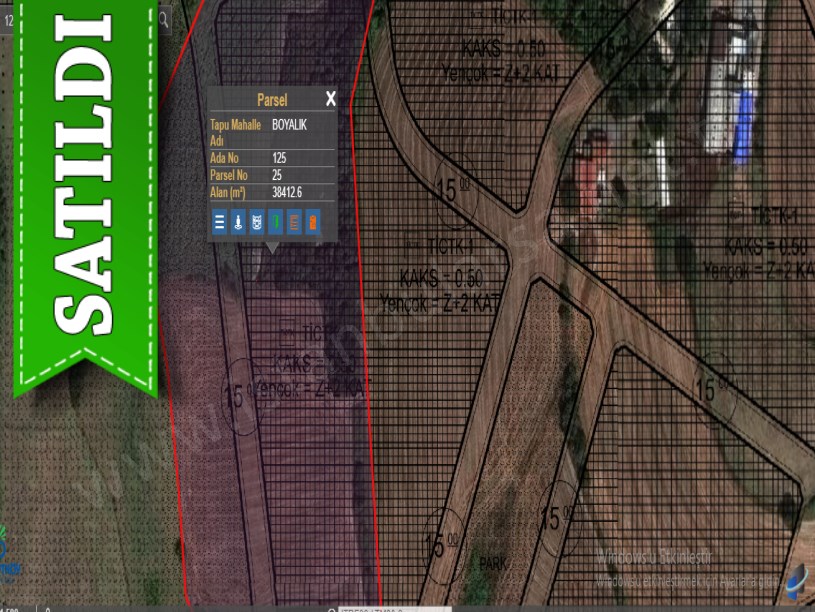
Task: Click the grid shield icon in Parsel popup
Action: point(256,222)
